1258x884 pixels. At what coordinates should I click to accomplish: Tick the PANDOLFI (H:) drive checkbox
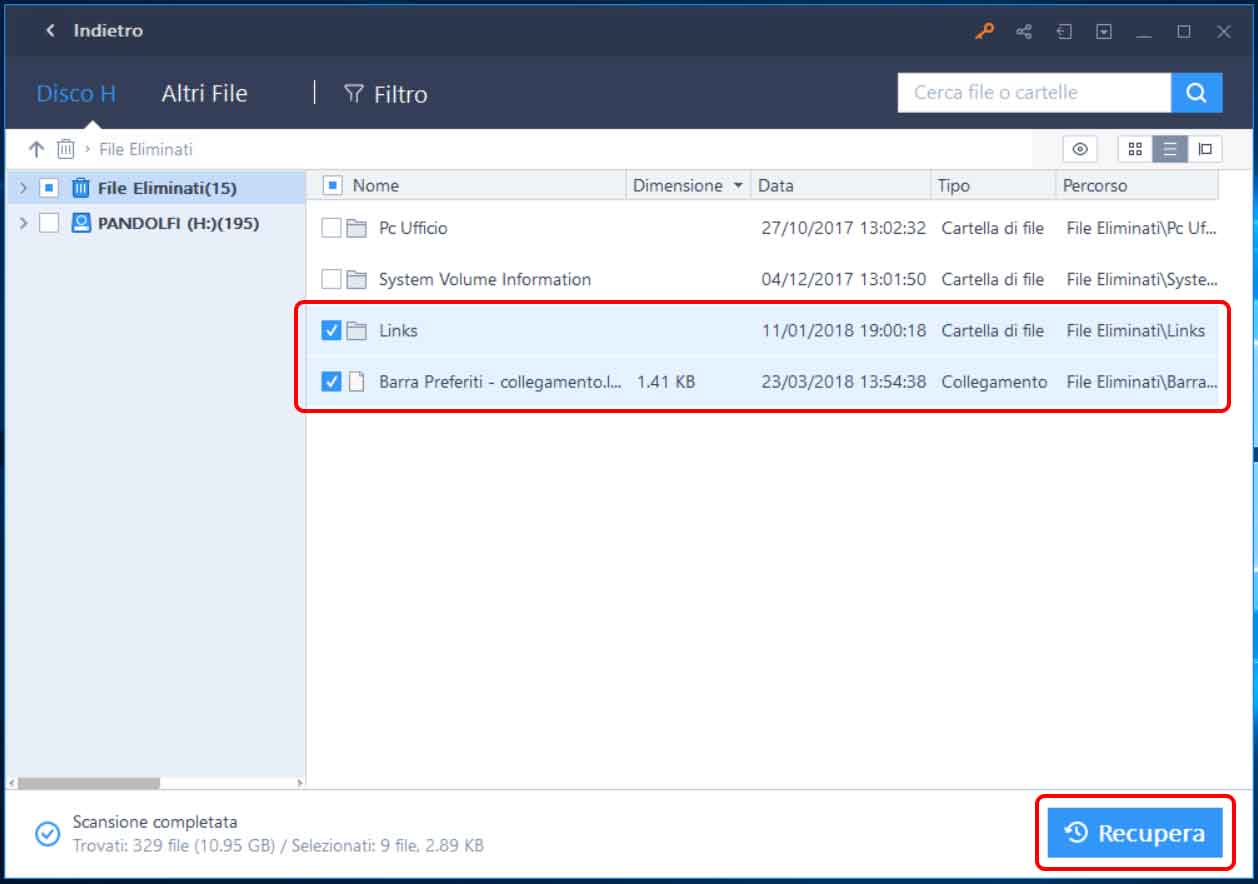tap(49, 223)
